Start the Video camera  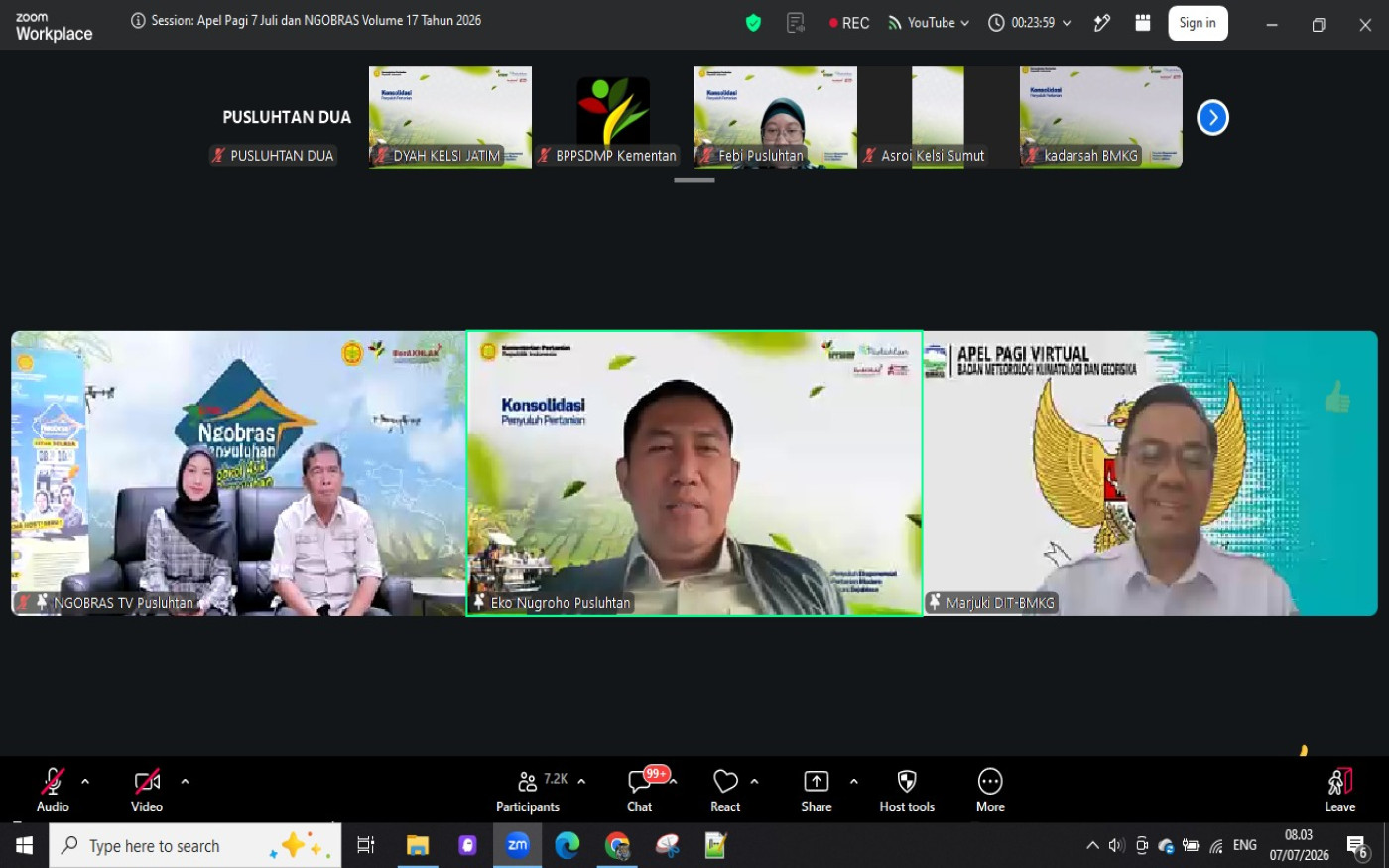tap(147, 791)
